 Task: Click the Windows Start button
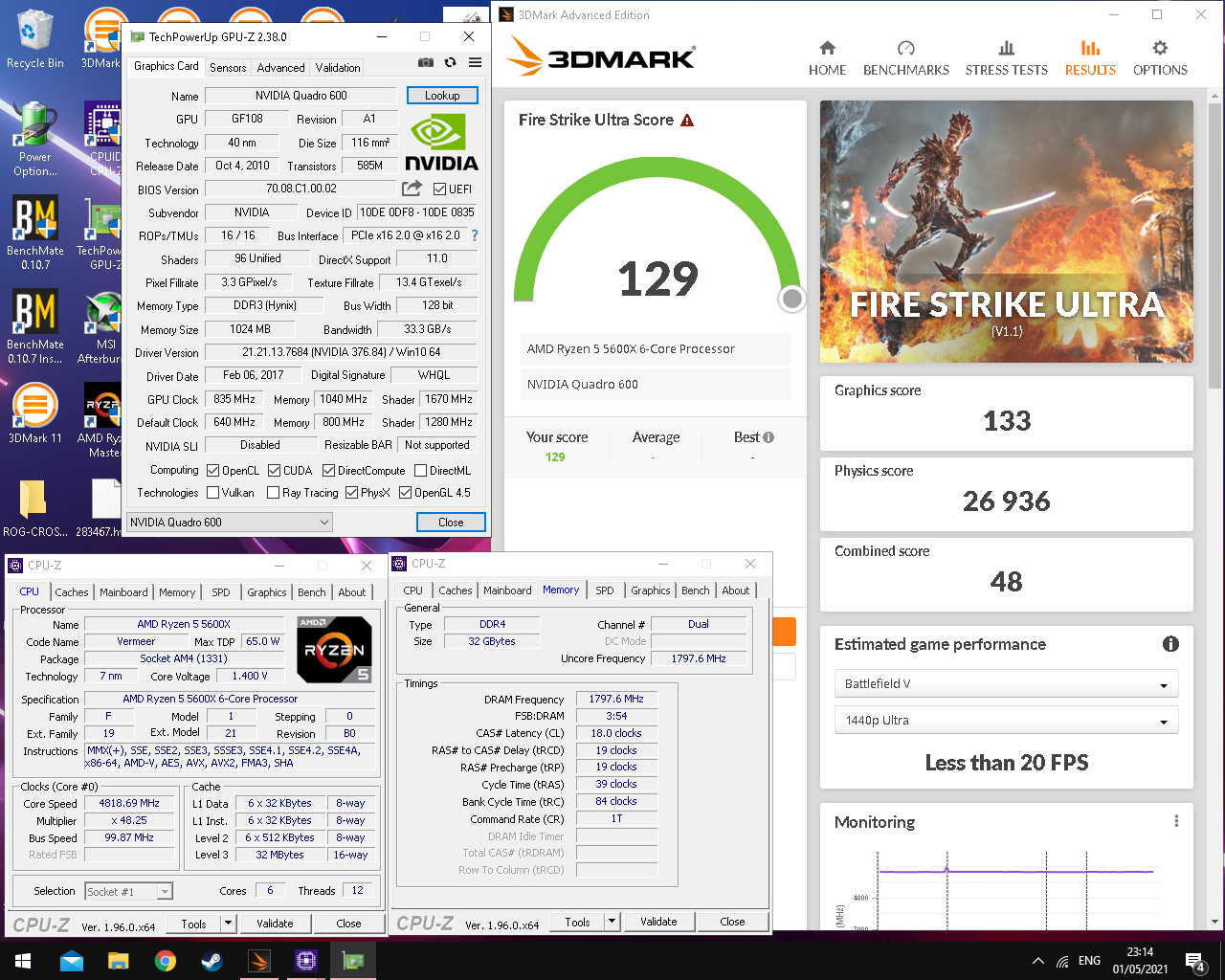pyautogui.click(x=23, y=961)
